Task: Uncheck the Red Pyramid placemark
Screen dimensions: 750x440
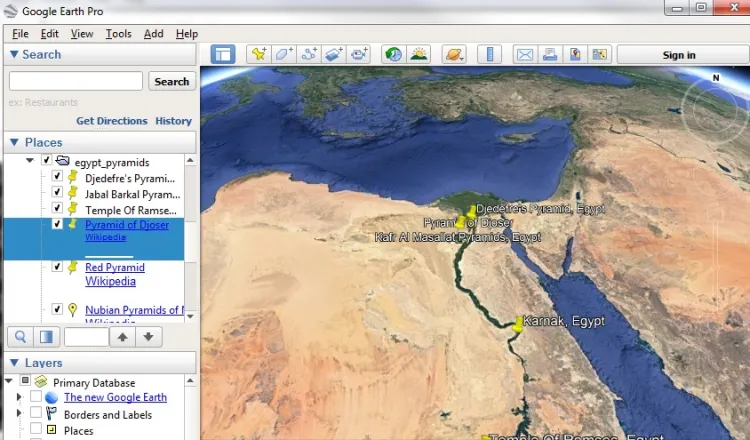Action: point(58,268)
